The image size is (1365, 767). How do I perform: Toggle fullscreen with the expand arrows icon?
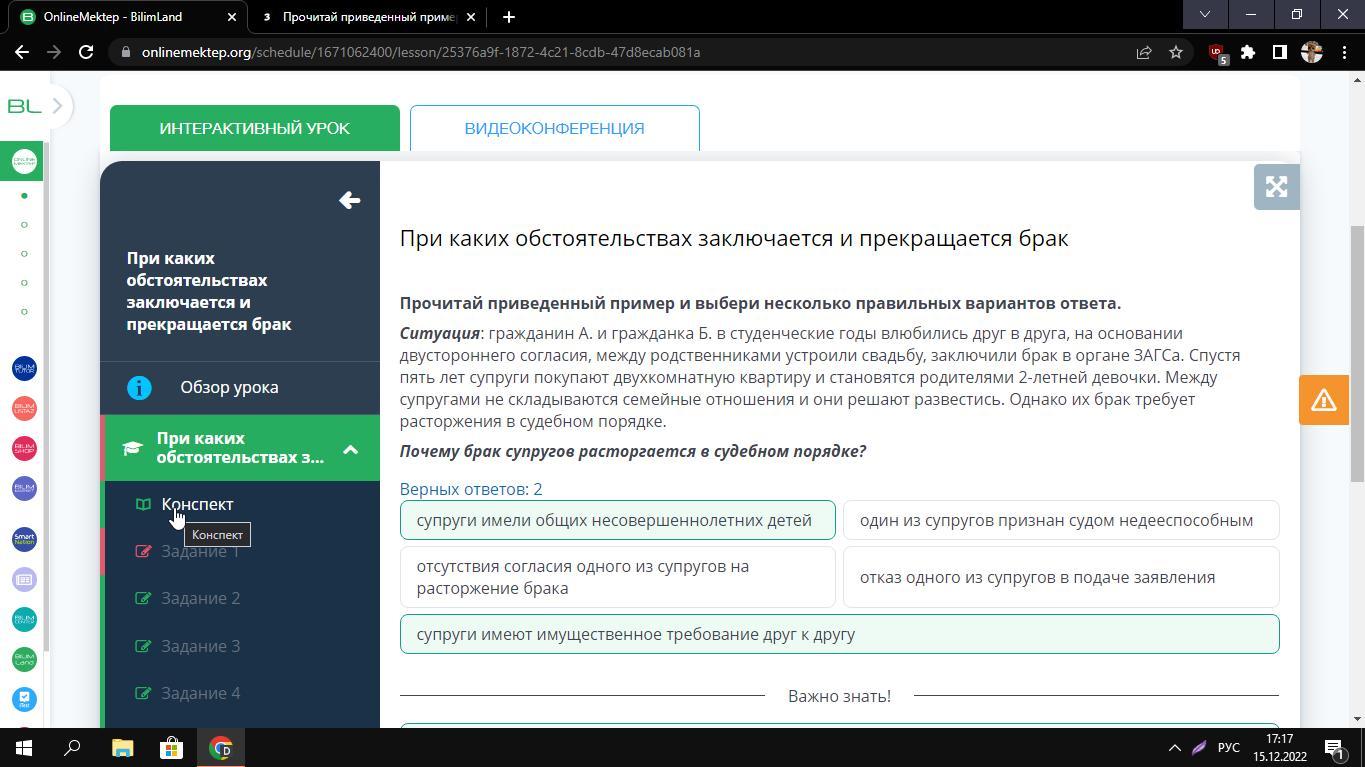click(1276, 187)
